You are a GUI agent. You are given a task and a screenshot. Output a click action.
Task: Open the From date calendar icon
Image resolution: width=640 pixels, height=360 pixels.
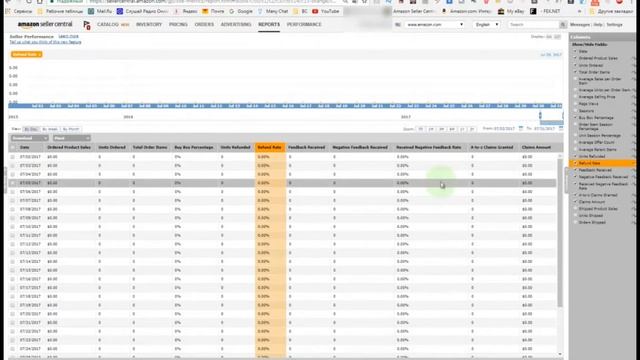(x=521, y=129)
